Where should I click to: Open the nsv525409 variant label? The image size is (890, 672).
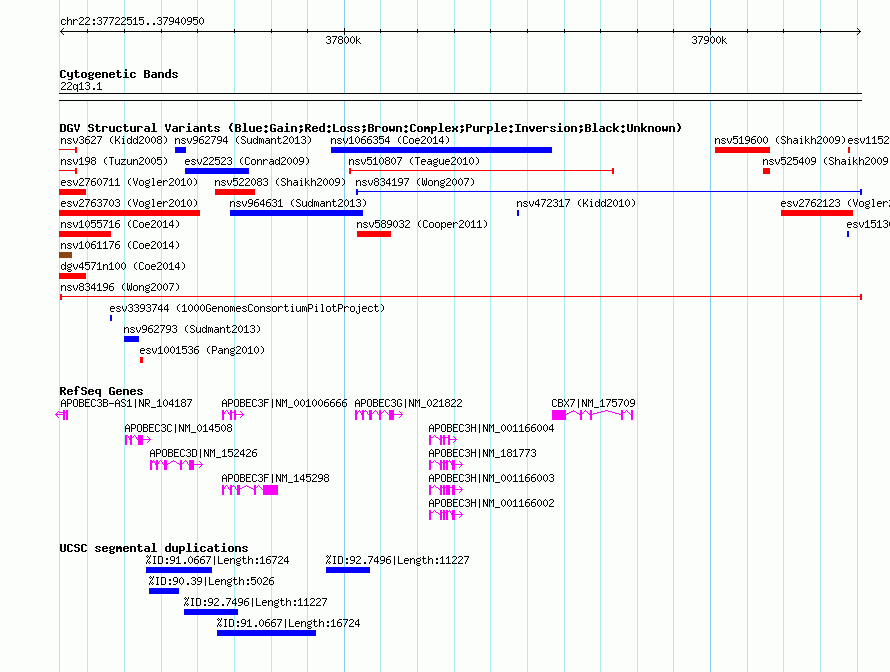825,161
